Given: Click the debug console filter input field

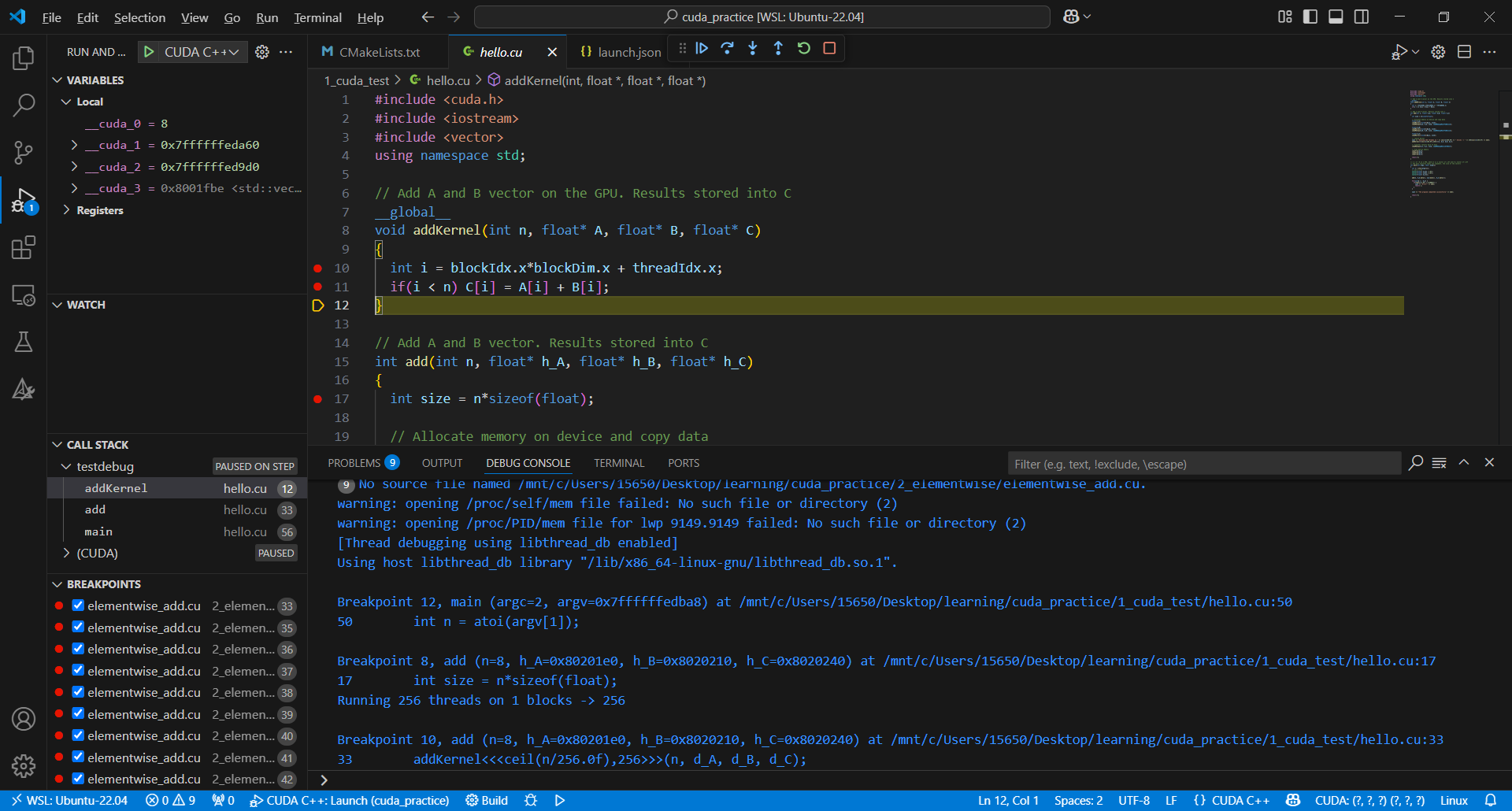Looking at the screenshot, I should point(1203,464).
